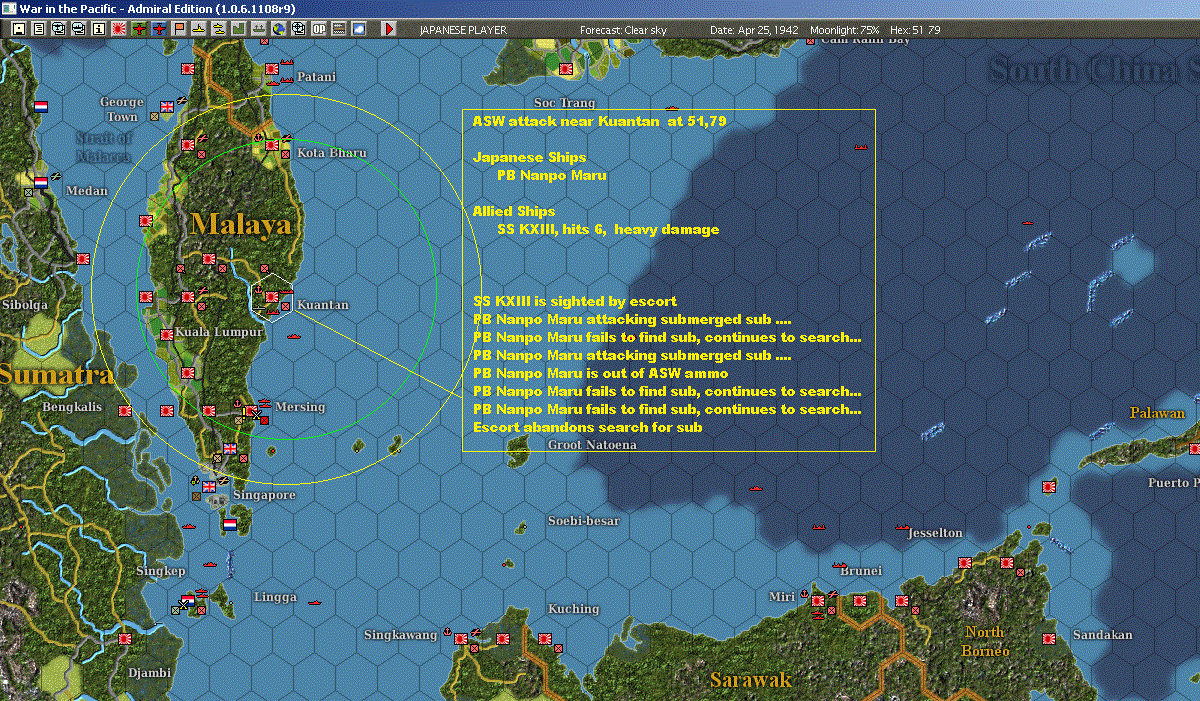
Task: Click the Soebi-besar label
Action: (584, 521)
